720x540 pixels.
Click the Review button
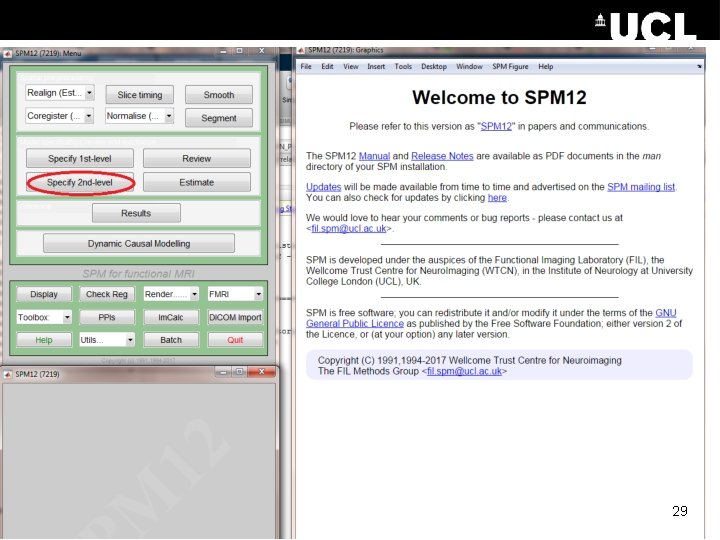pyautogui.click(x=197, y=158)
